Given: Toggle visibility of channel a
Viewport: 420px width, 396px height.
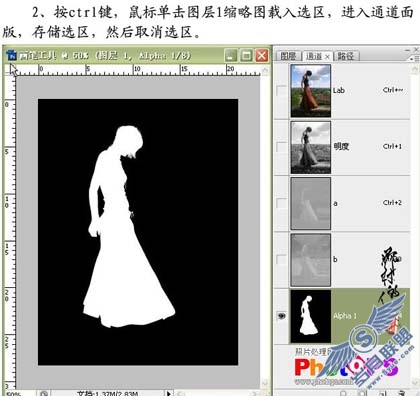Looking at the screenshot, I should (282, 203).
